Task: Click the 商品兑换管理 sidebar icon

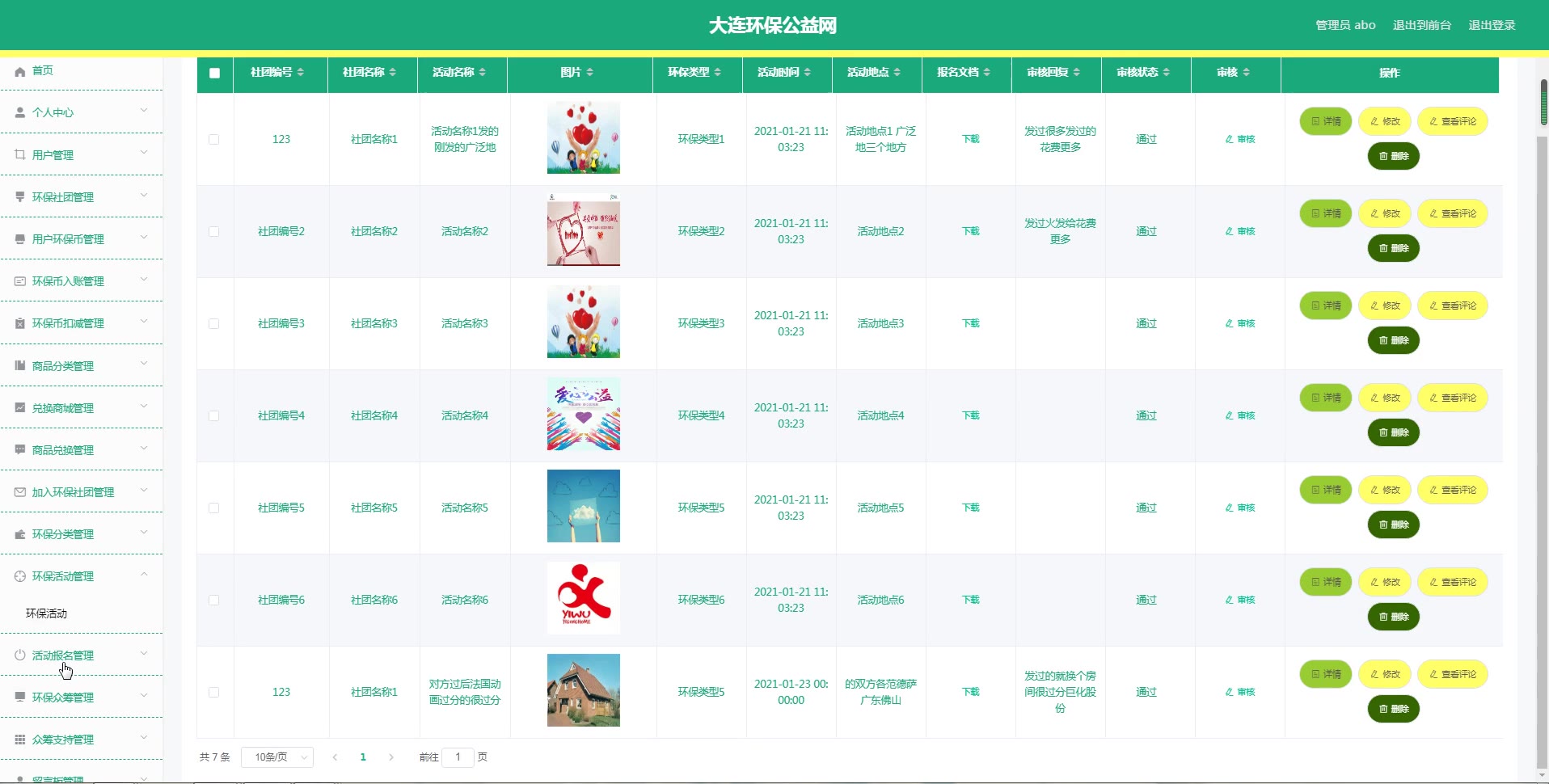Action: tap(20, 450)
